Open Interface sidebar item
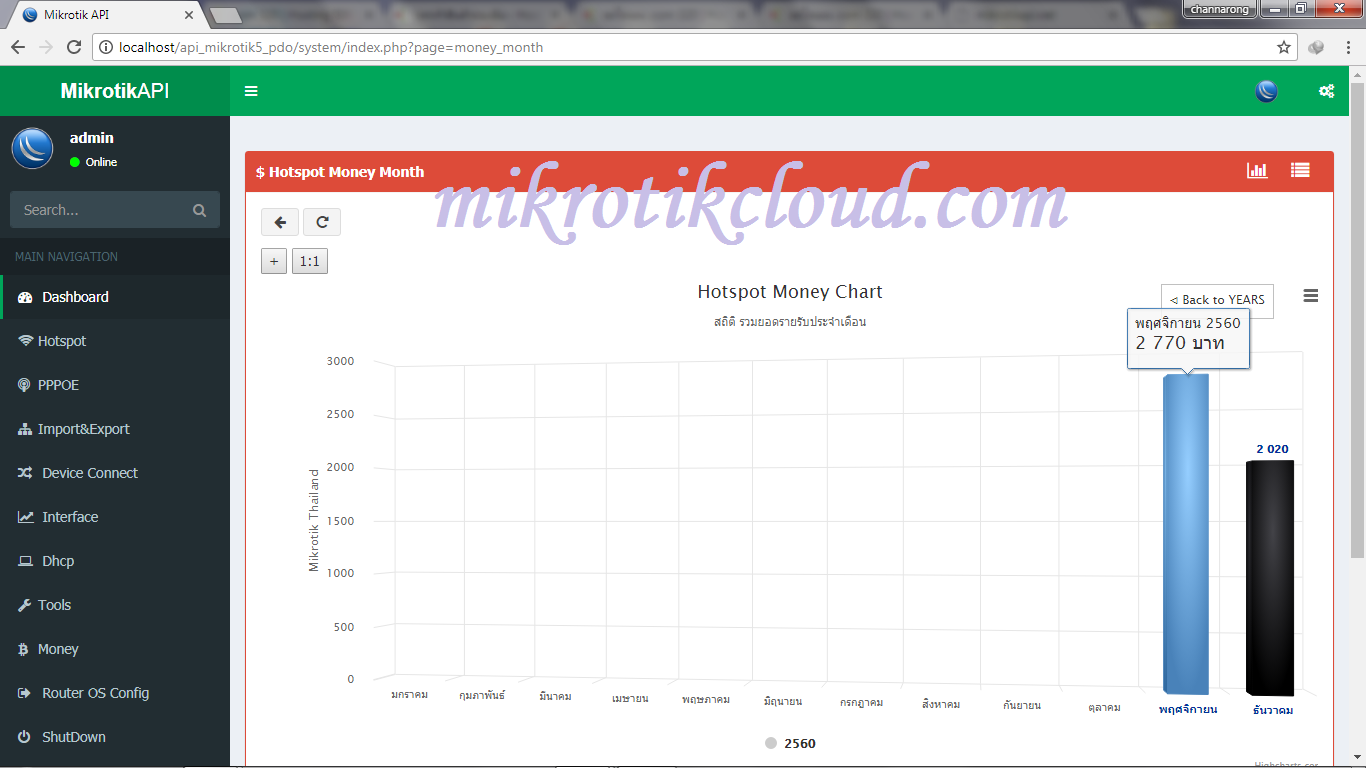1366x768 pixels. coord(115,517)
